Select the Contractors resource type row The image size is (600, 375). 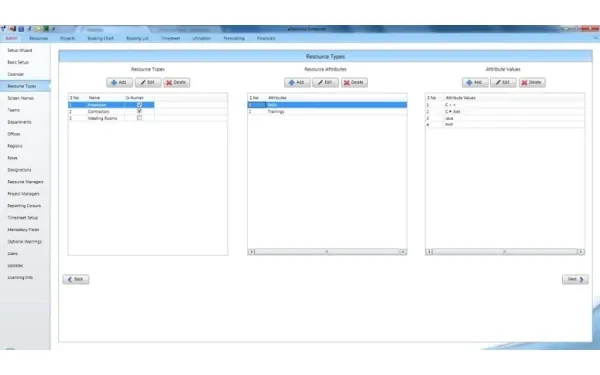(148, 111)
